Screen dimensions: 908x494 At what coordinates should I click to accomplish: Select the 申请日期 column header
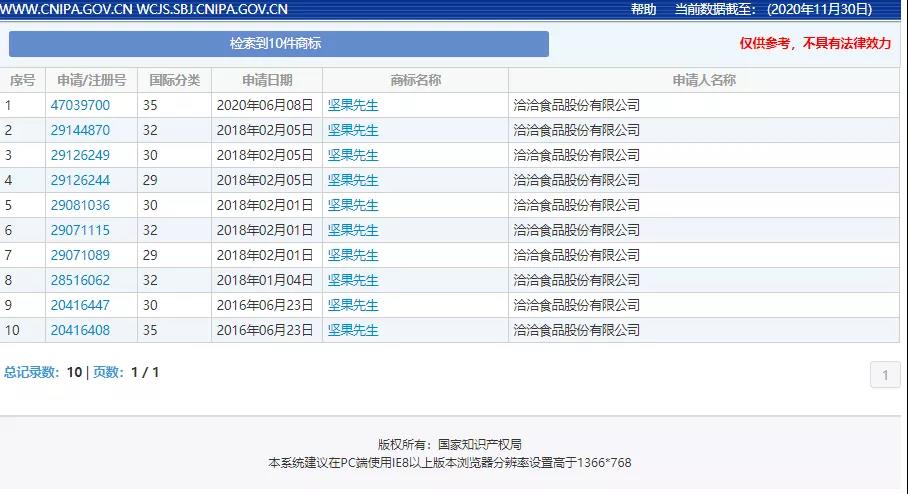pos(267,80)
